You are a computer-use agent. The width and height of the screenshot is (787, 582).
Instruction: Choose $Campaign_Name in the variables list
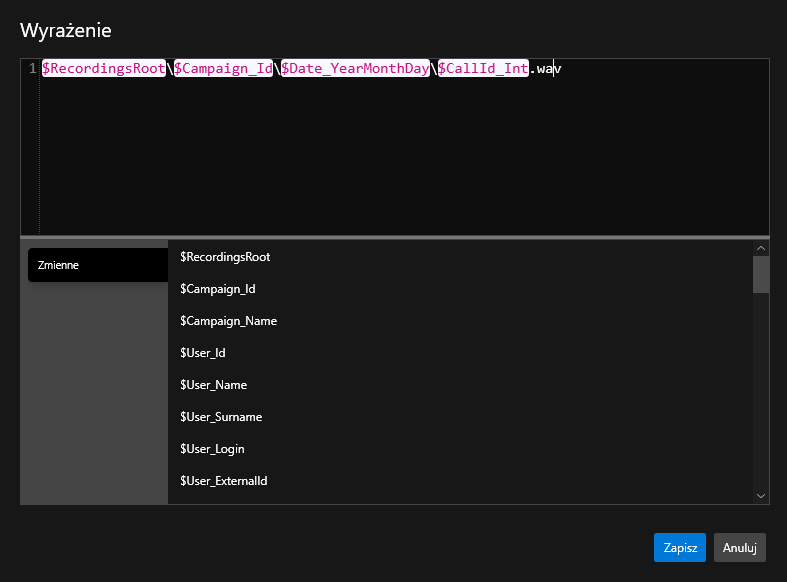pos(228,321)
